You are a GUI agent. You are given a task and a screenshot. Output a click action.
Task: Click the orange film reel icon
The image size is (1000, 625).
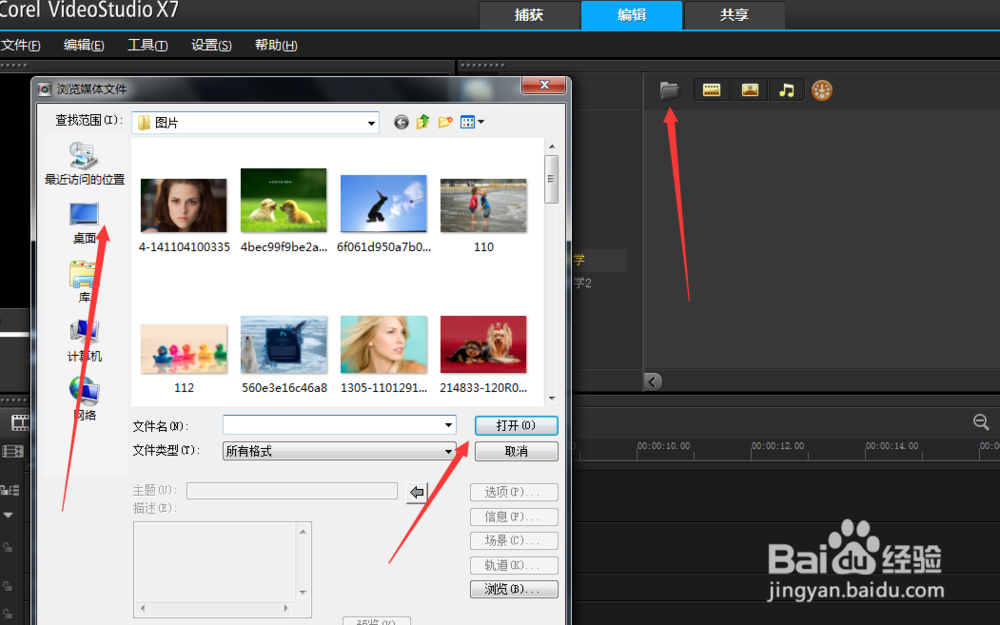[822, 91]
